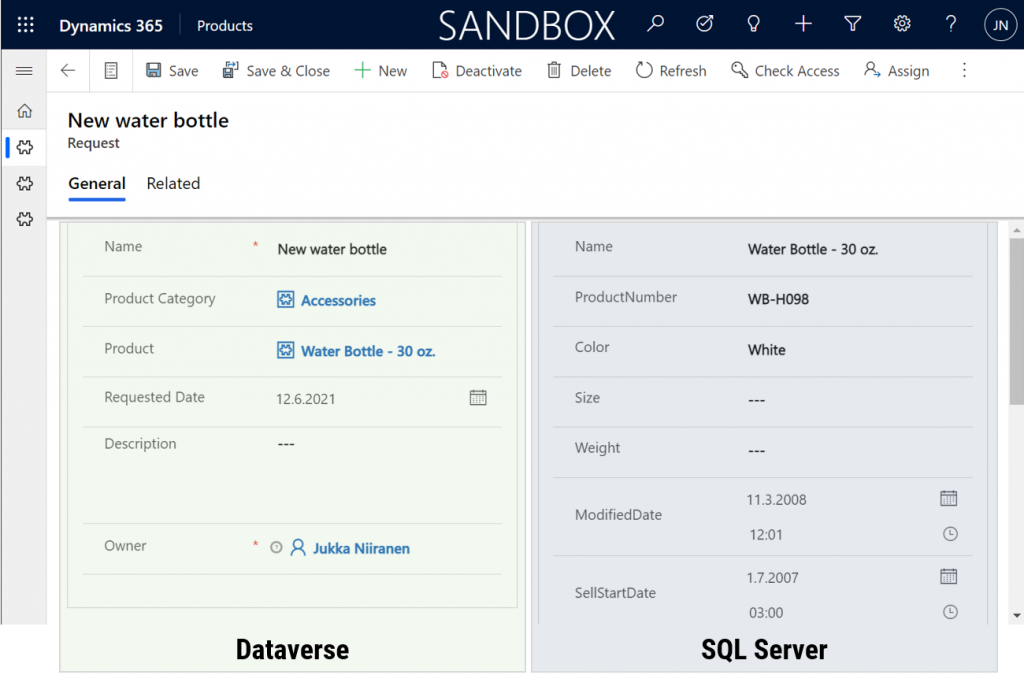Open the calendar picker for SellStartDate

pos(949,576)
